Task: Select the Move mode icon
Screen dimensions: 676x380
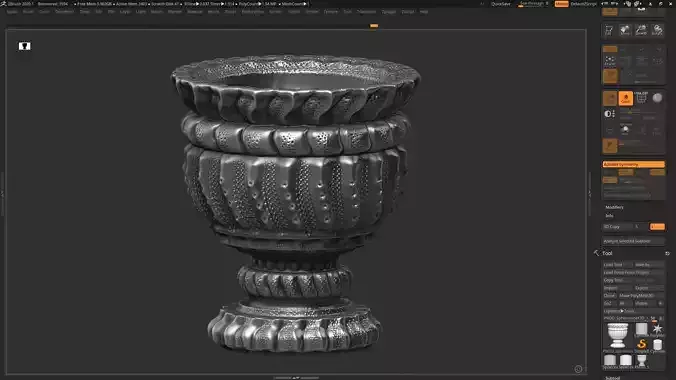Action: click(x=641, y=30)
